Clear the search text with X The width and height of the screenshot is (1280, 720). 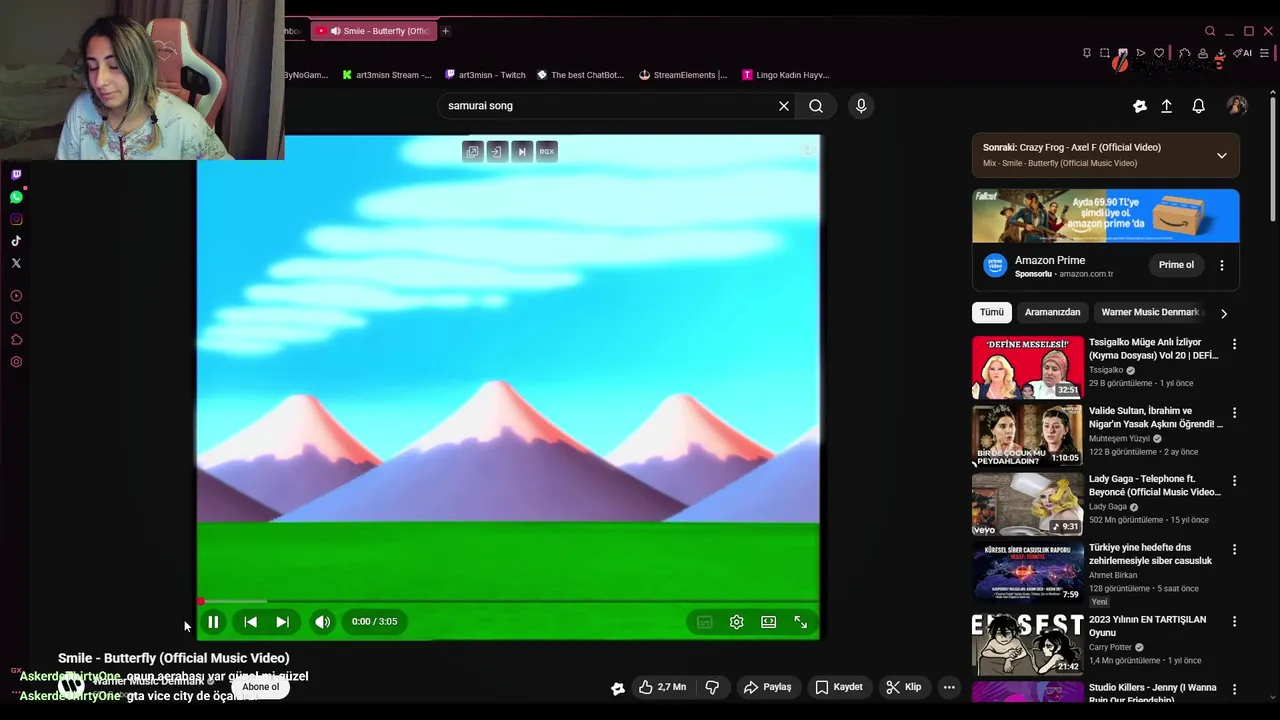(x=784, y=106)
